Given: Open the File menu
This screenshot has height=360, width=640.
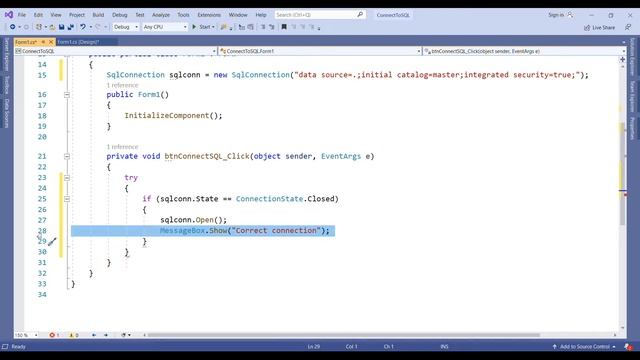Looking at the screenshot, I should pos(22,15).
